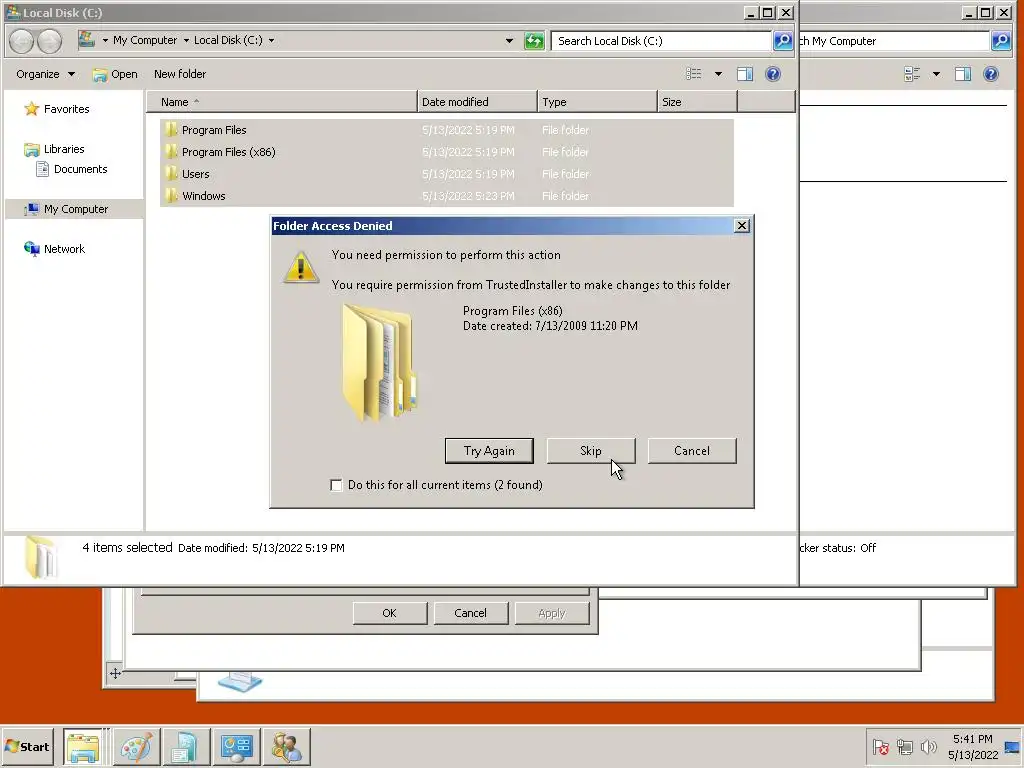Screen dimensions: 1024x768
Task: Toggle the preview pane icon in Local Disk
Action: click(x=744, y=74)
